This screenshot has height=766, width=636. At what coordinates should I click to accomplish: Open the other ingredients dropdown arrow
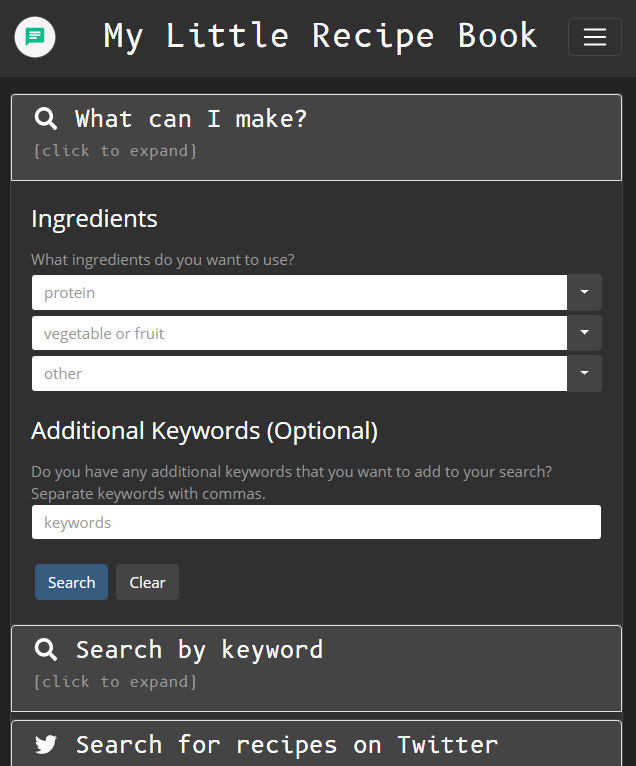584,373
